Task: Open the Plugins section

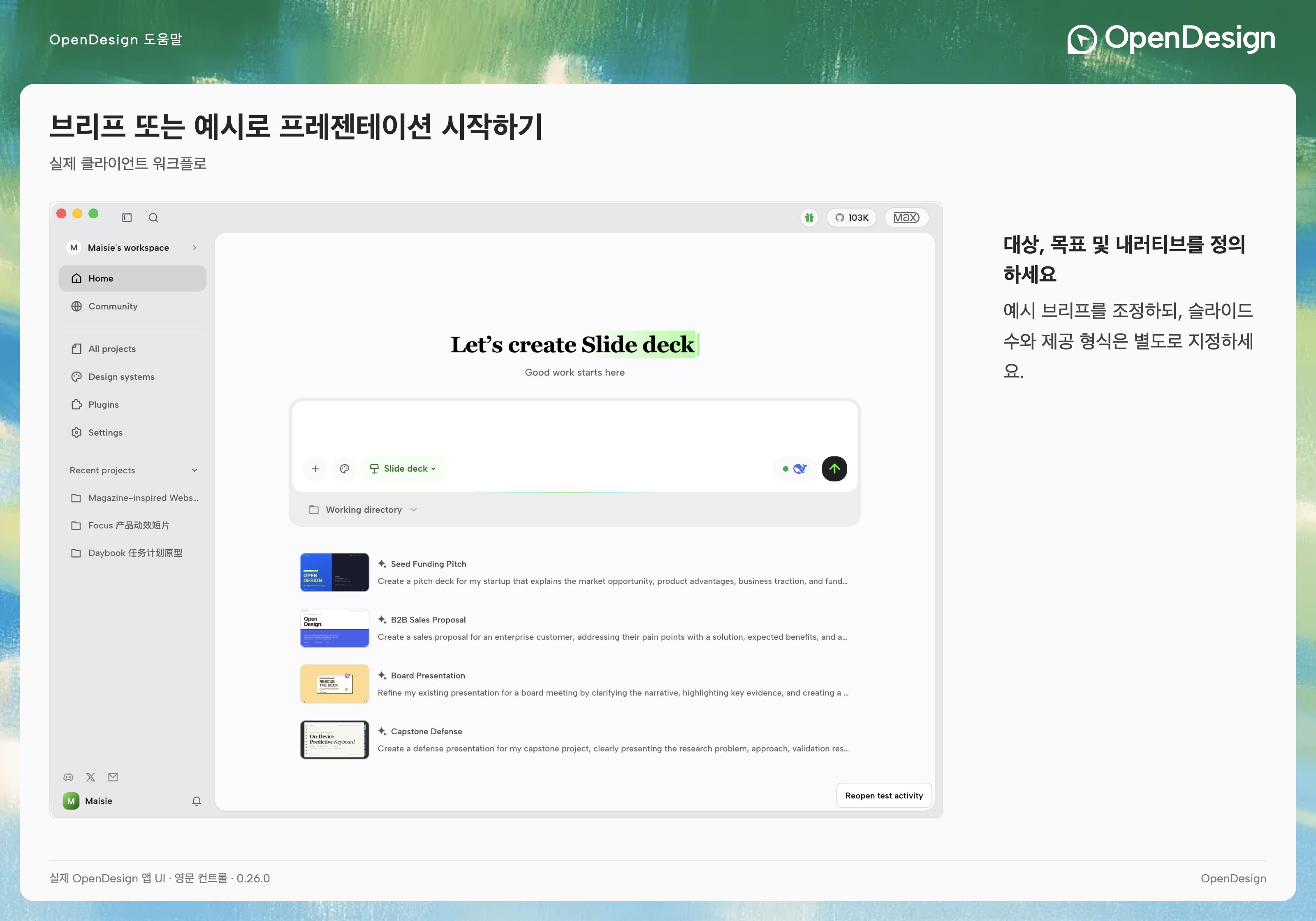Action: [132, 405]
